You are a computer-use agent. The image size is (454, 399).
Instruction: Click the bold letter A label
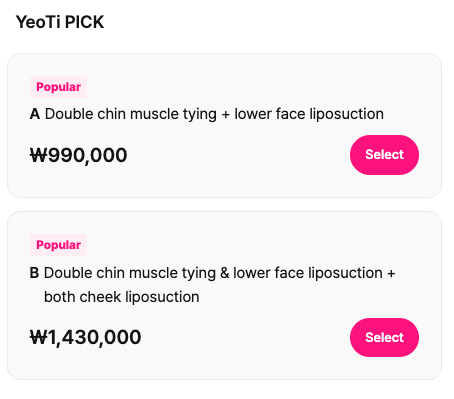35,114
